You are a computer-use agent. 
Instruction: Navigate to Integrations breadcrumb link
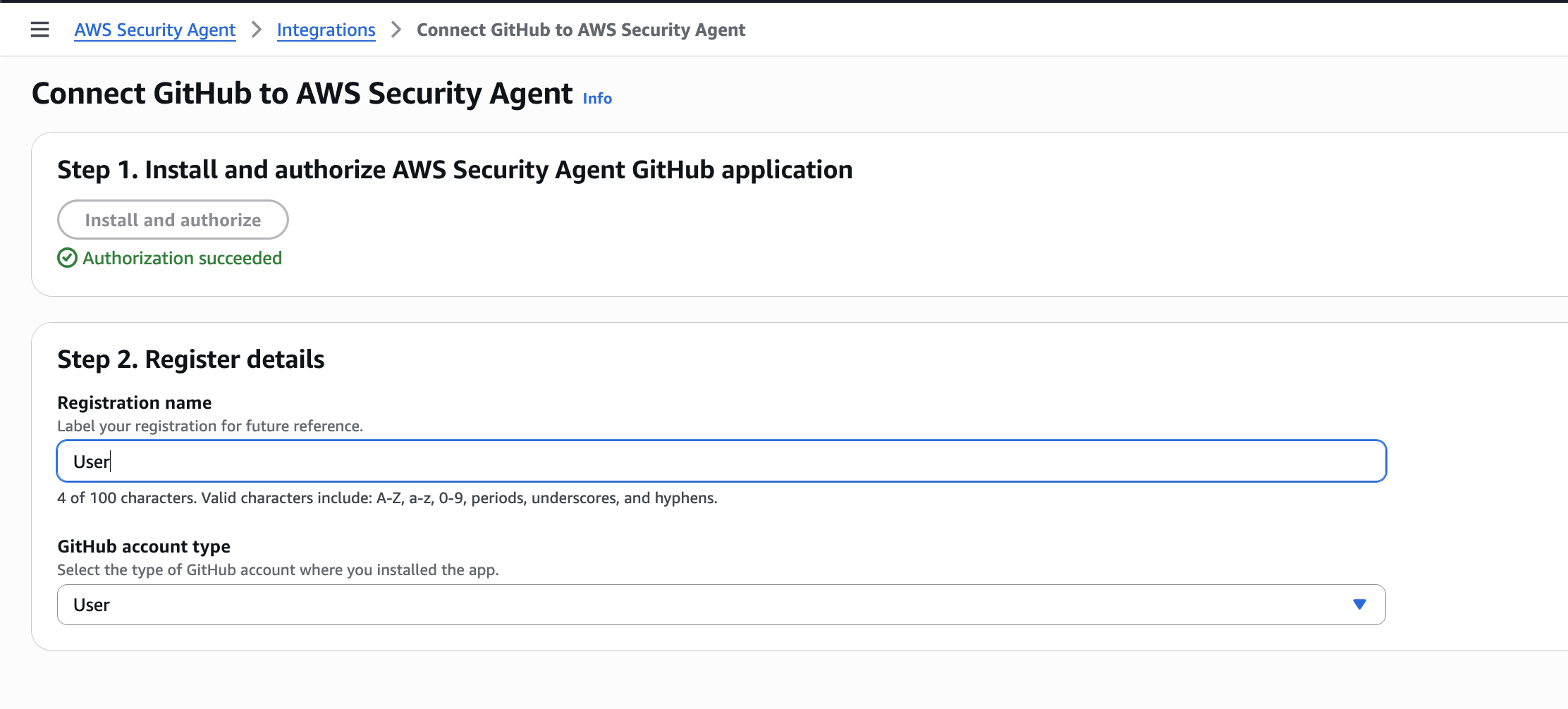coord(326,30)
